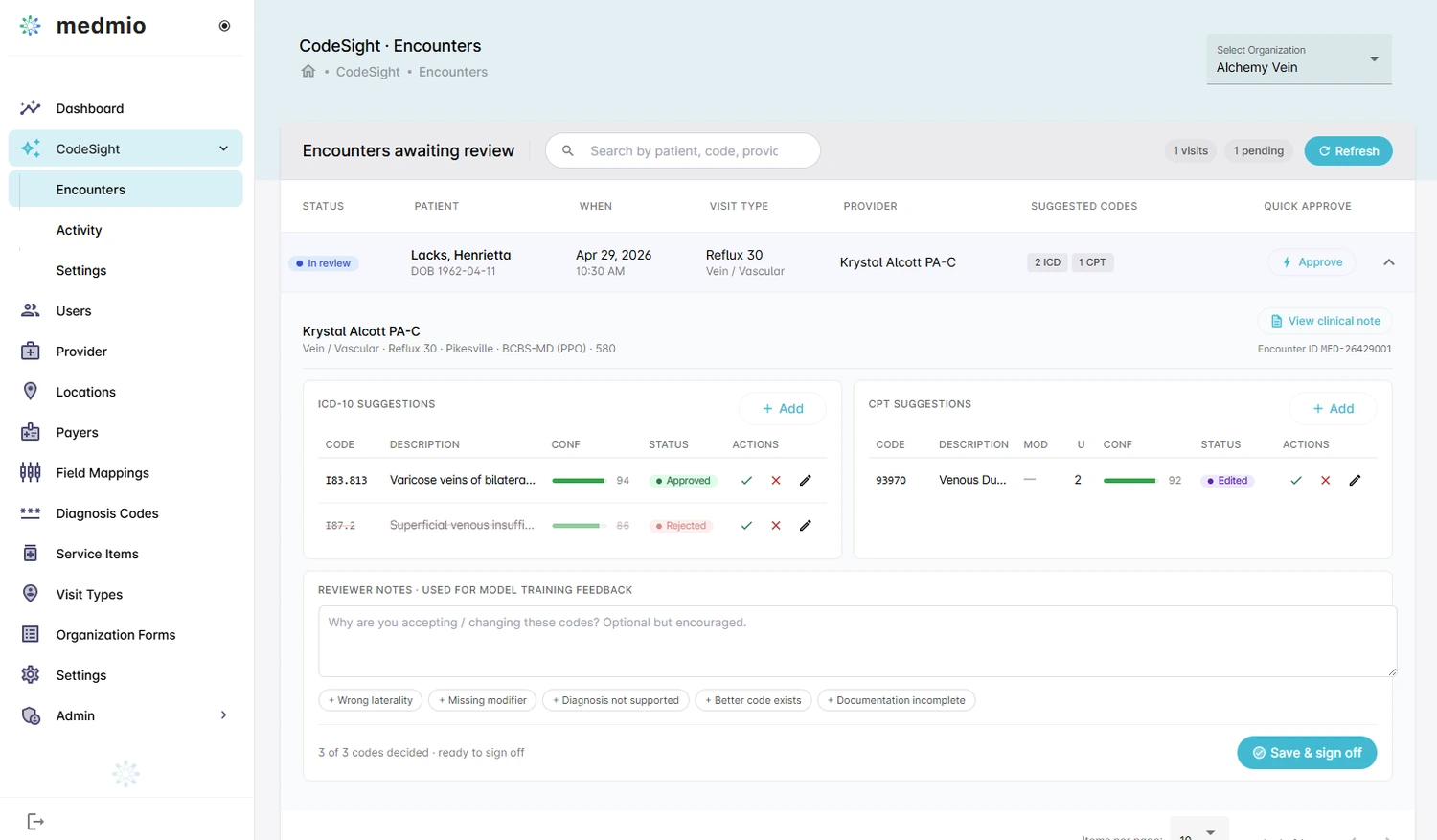Toggle the Better code exists chip
1437x840 pixels.
tap(753, 700)
